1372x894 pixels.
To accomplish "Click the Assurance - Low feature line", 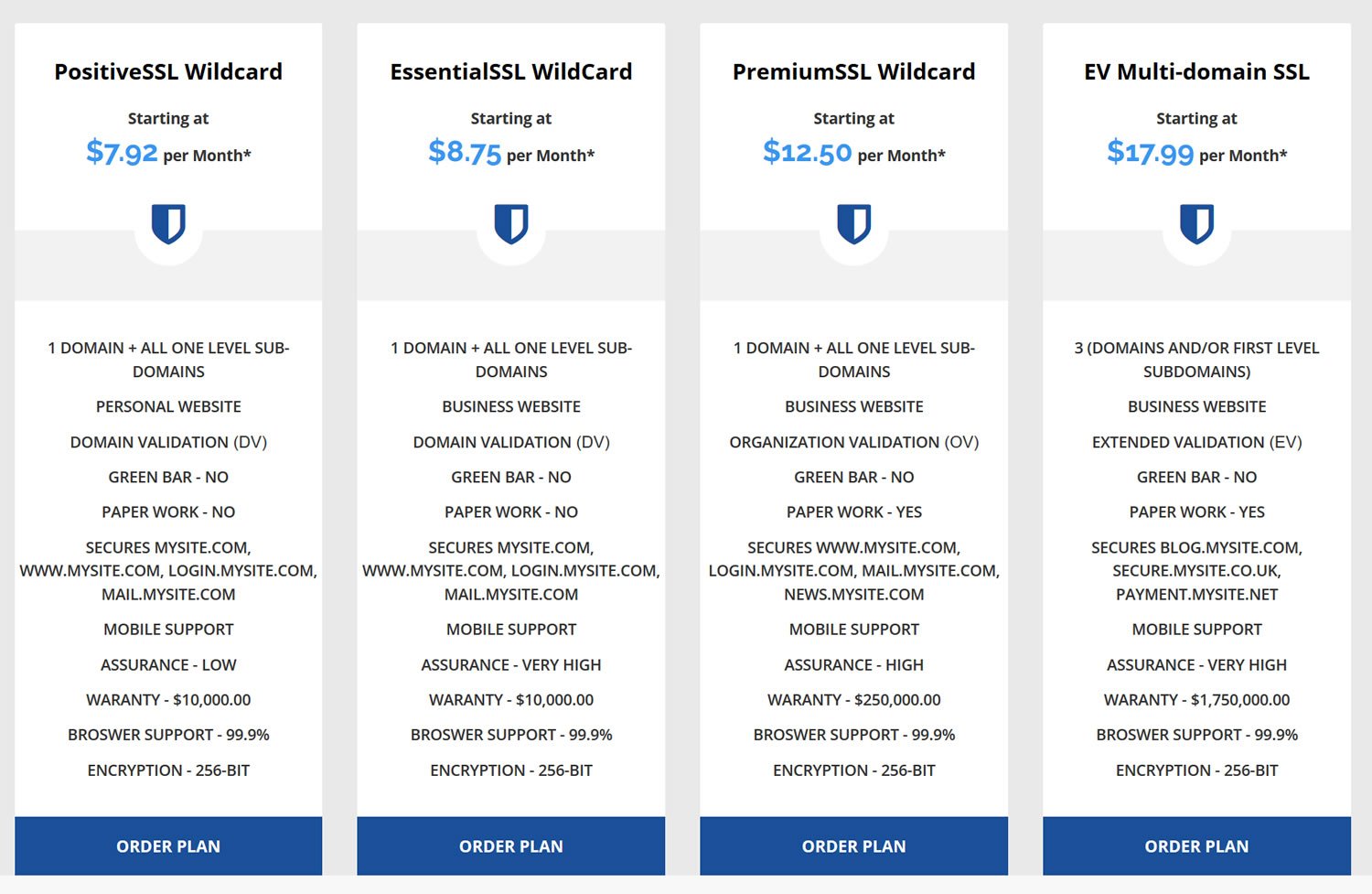I will coord(168,665).
